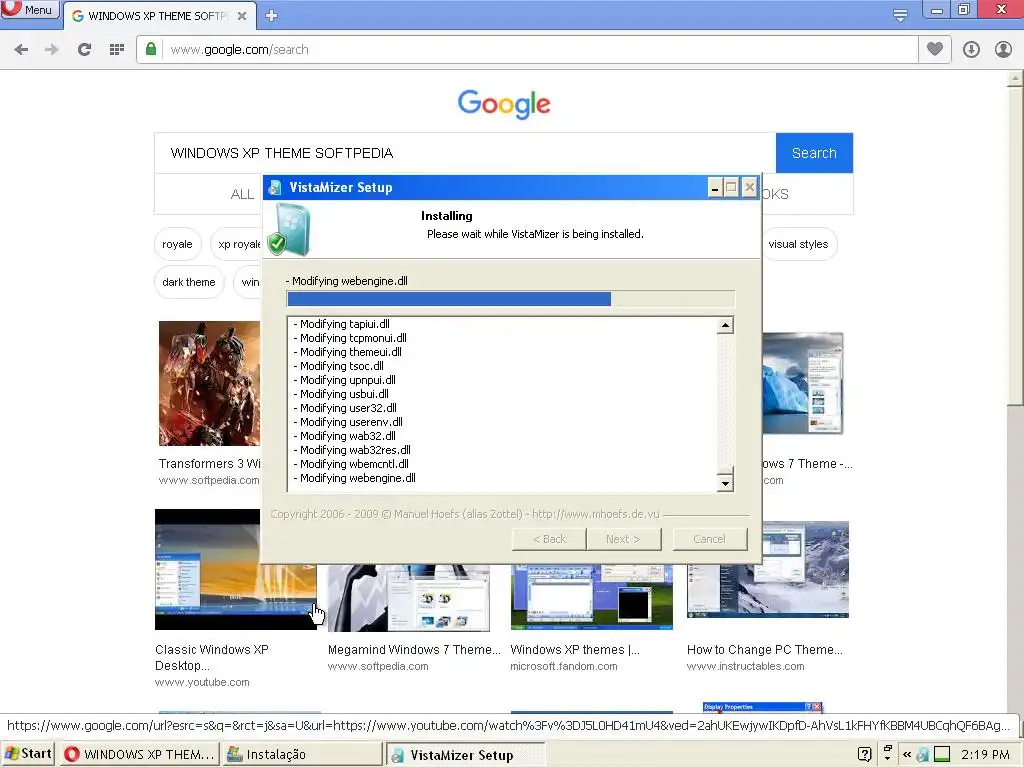This screenshot has height=768, width=1024.
Task: Click the install log scroll up arrow
Action: [725, 325]
